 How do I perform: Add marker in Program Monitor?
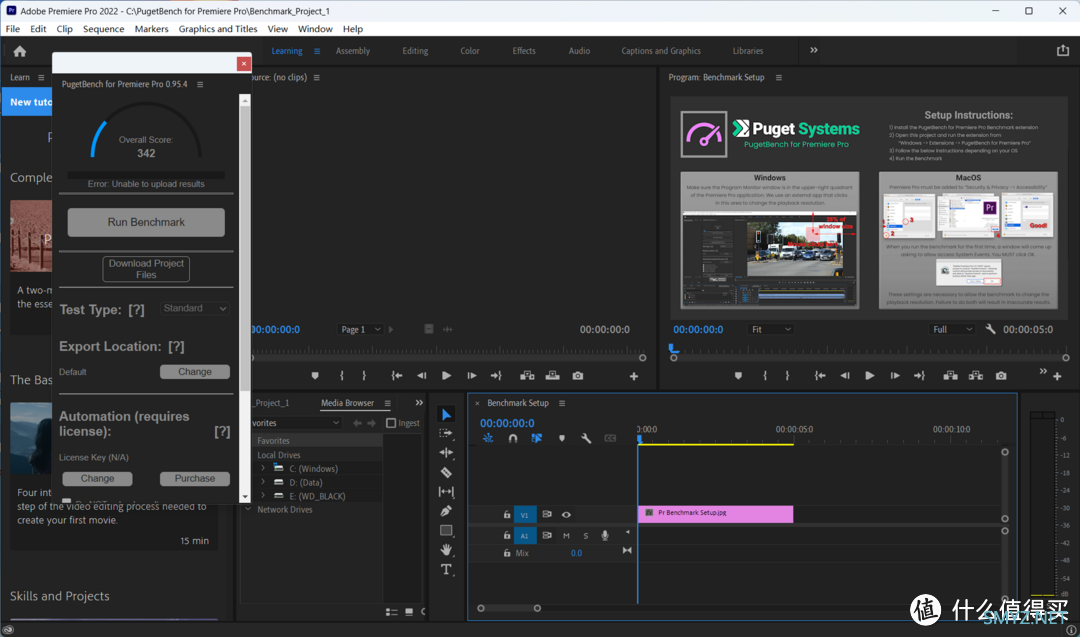[x=738, y=376]
